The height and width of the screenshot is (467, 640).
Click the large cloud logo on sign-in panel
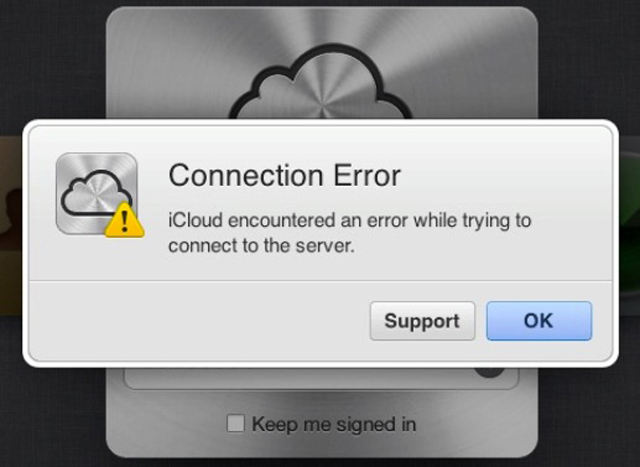click(320, 82)
